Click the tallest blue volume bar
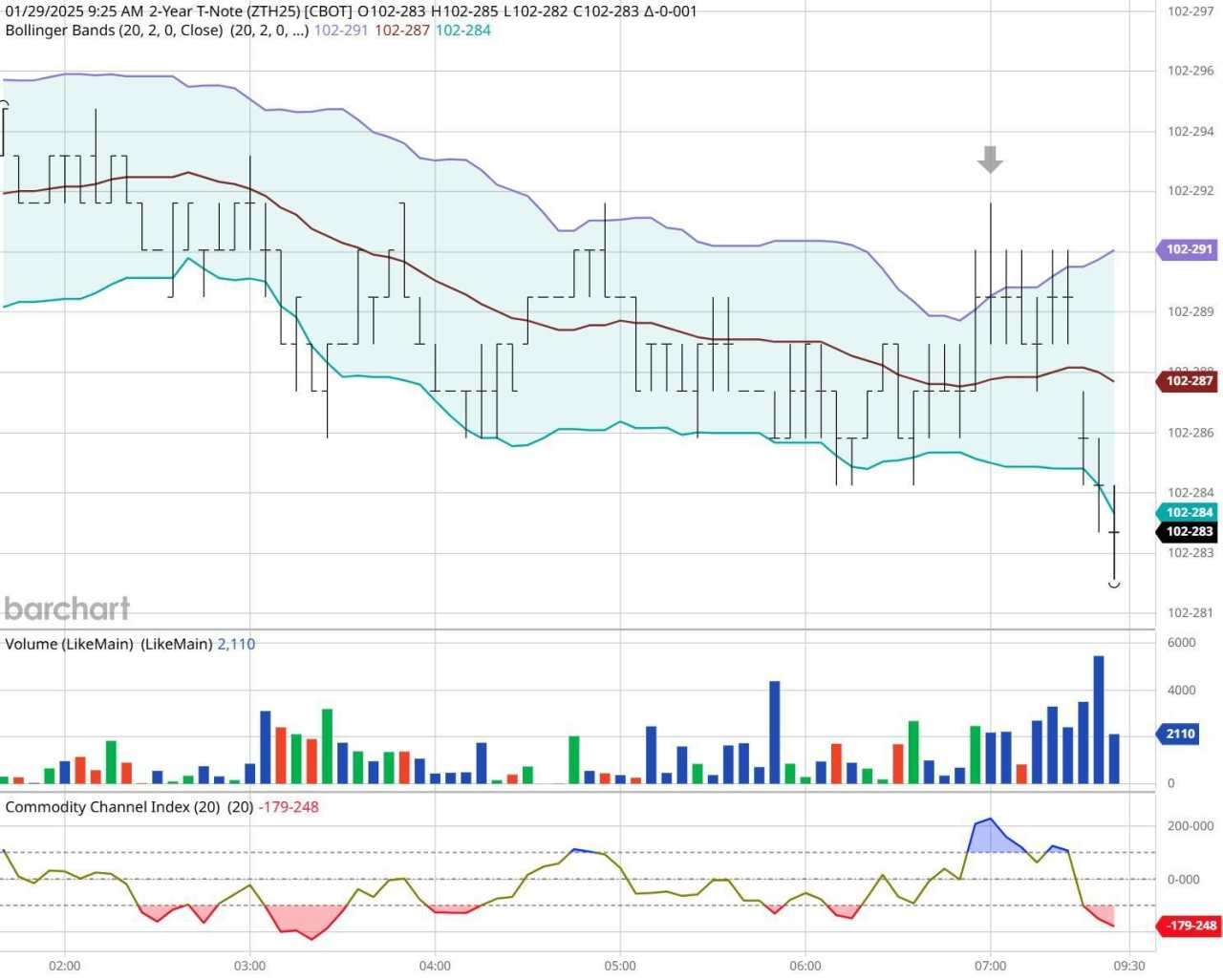The image size is (1223, 980). (x=1099, y=720)
